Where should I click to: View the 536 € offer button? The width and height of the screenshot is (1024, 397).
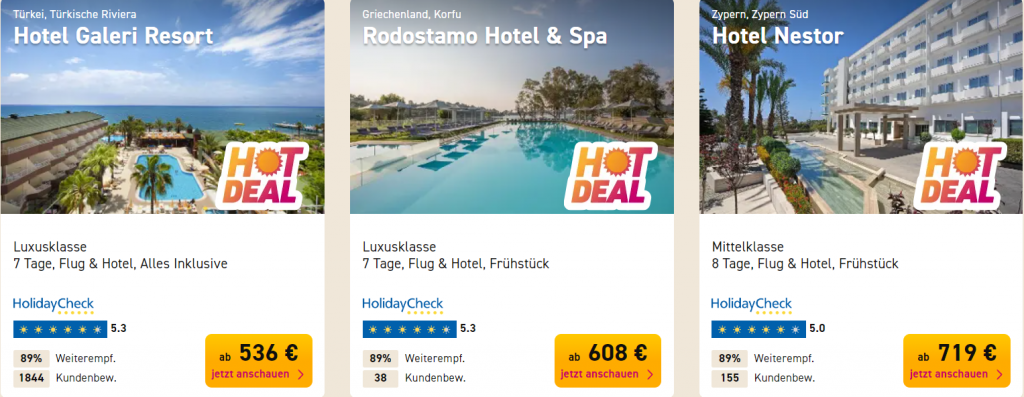coord(259,361)
